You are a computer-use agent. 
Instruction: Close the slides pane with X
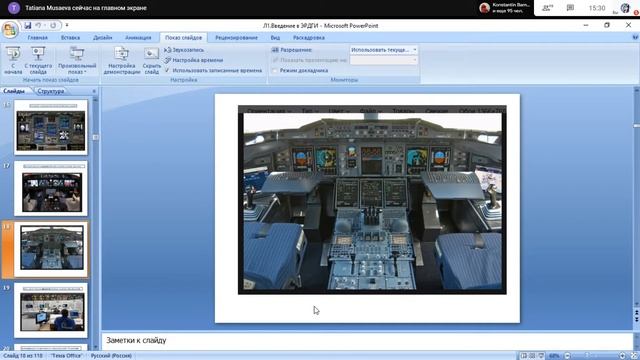[x=94, y=91]
